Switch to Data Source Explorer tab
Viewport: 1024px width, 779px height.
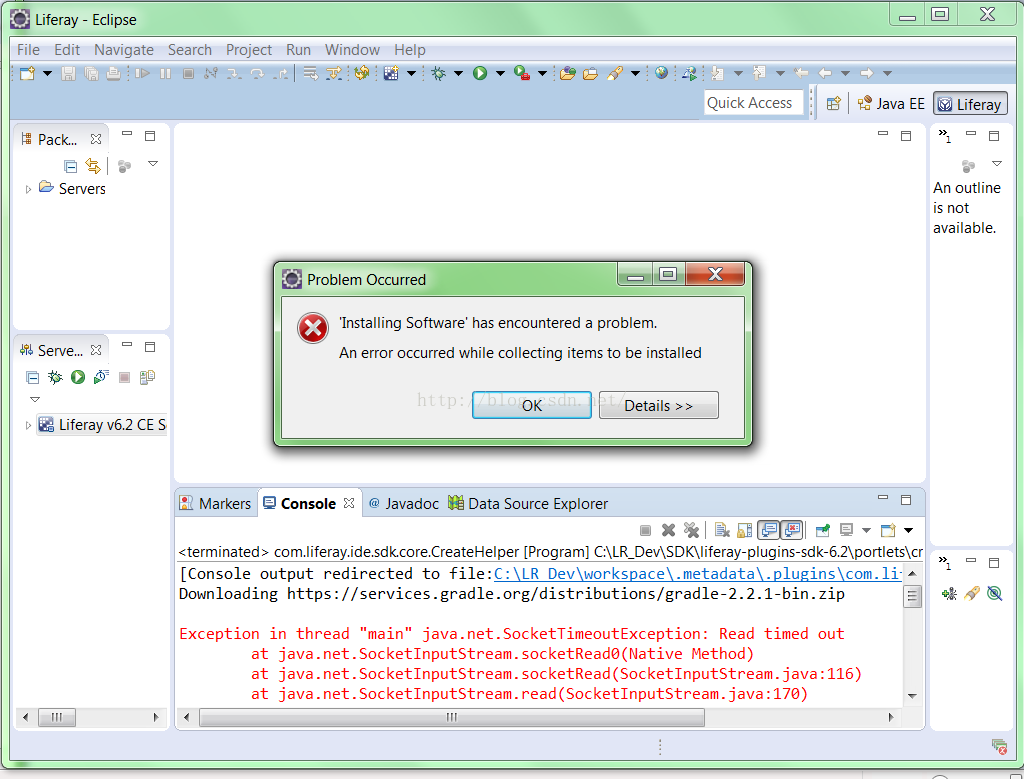click(x=528, y=503)
